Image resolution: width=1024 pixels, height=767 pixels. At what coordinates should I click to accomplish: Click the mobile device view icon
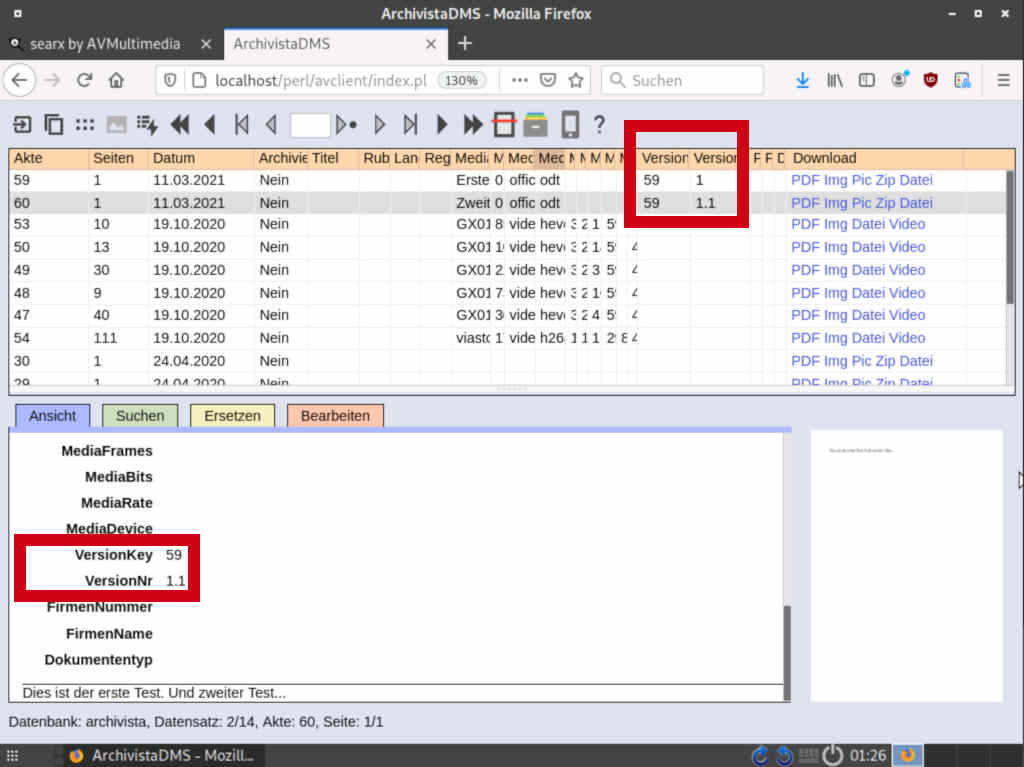pos(569,124)
